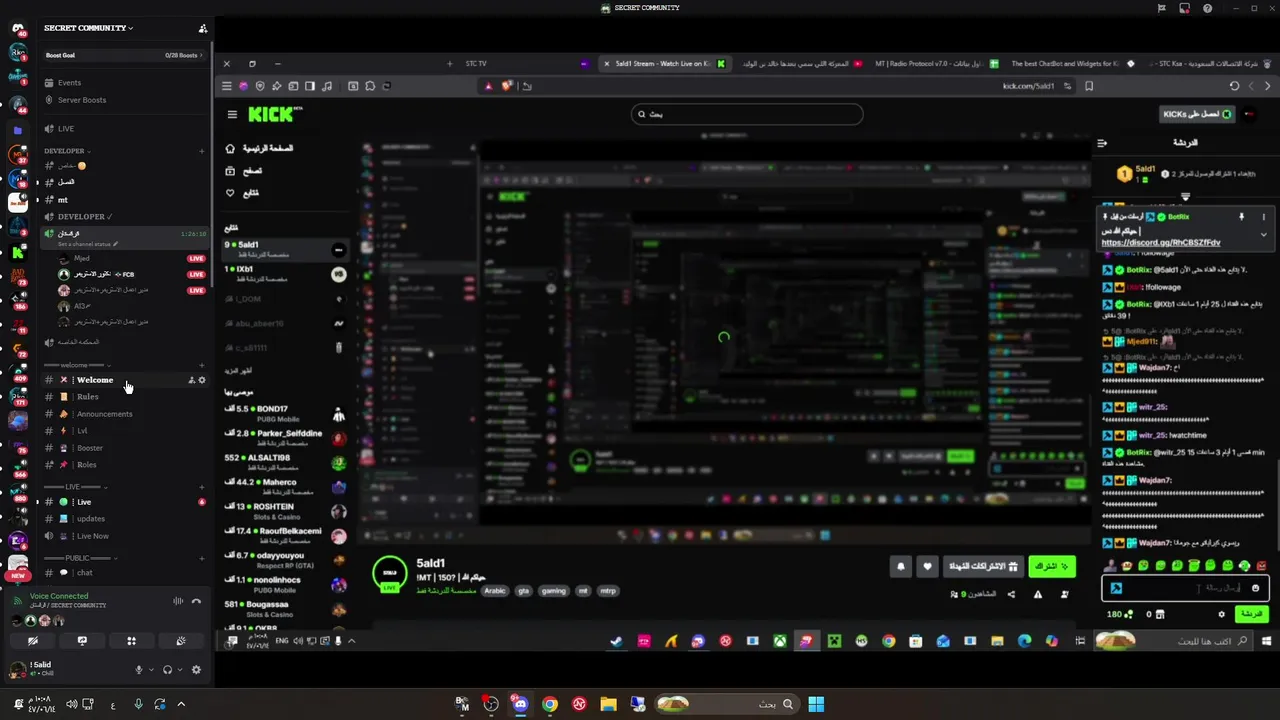The width and height of the screenshot is (1280, 720).
Task: Open the Boost Goal progress bar
Action: click(x=124, y=55)
